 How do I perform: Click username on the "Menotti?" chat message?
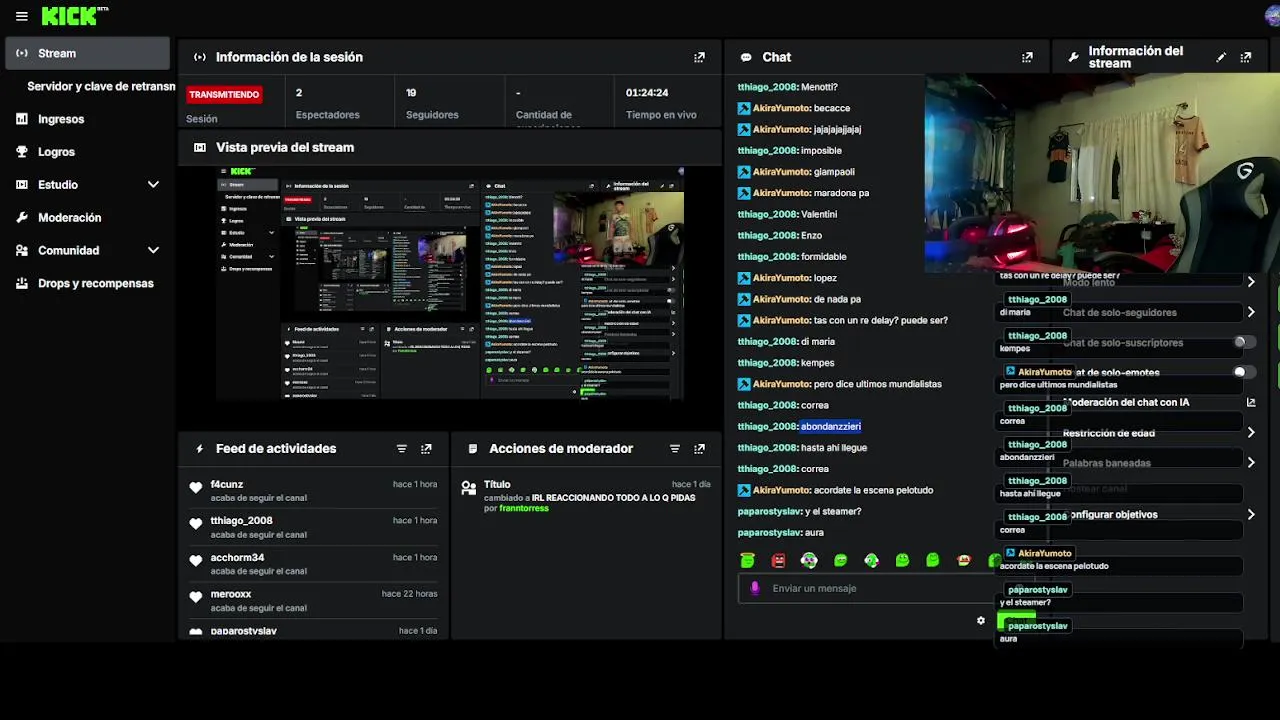767,87
